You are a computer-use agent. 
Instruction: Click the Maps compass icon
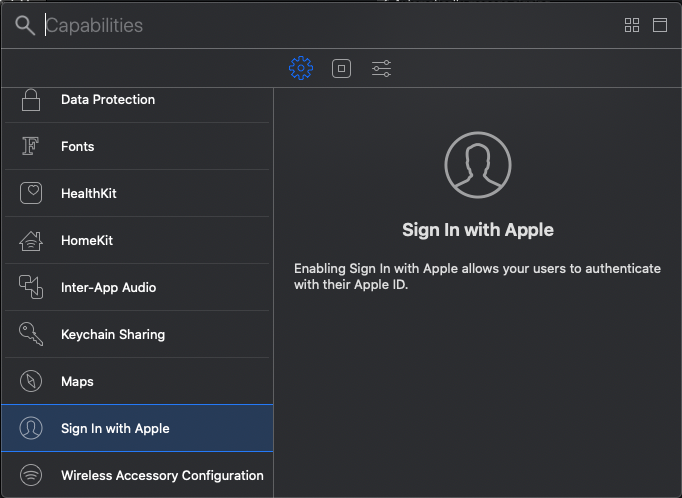31,382
